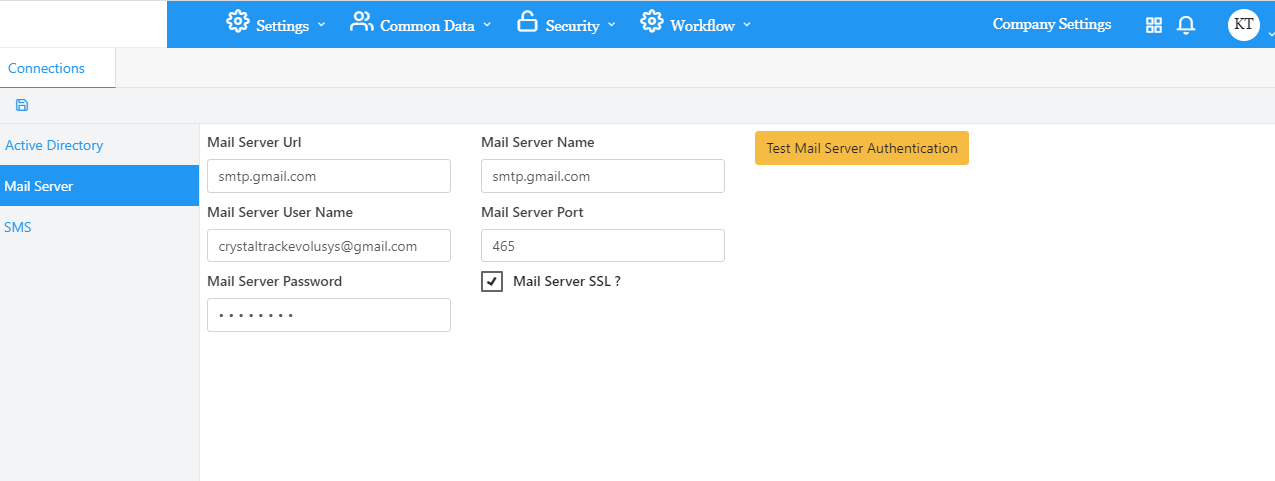1275x481 pixels.
Task: Expand the Workflow dropdown chevron
Action: click(x=747, y=25)
